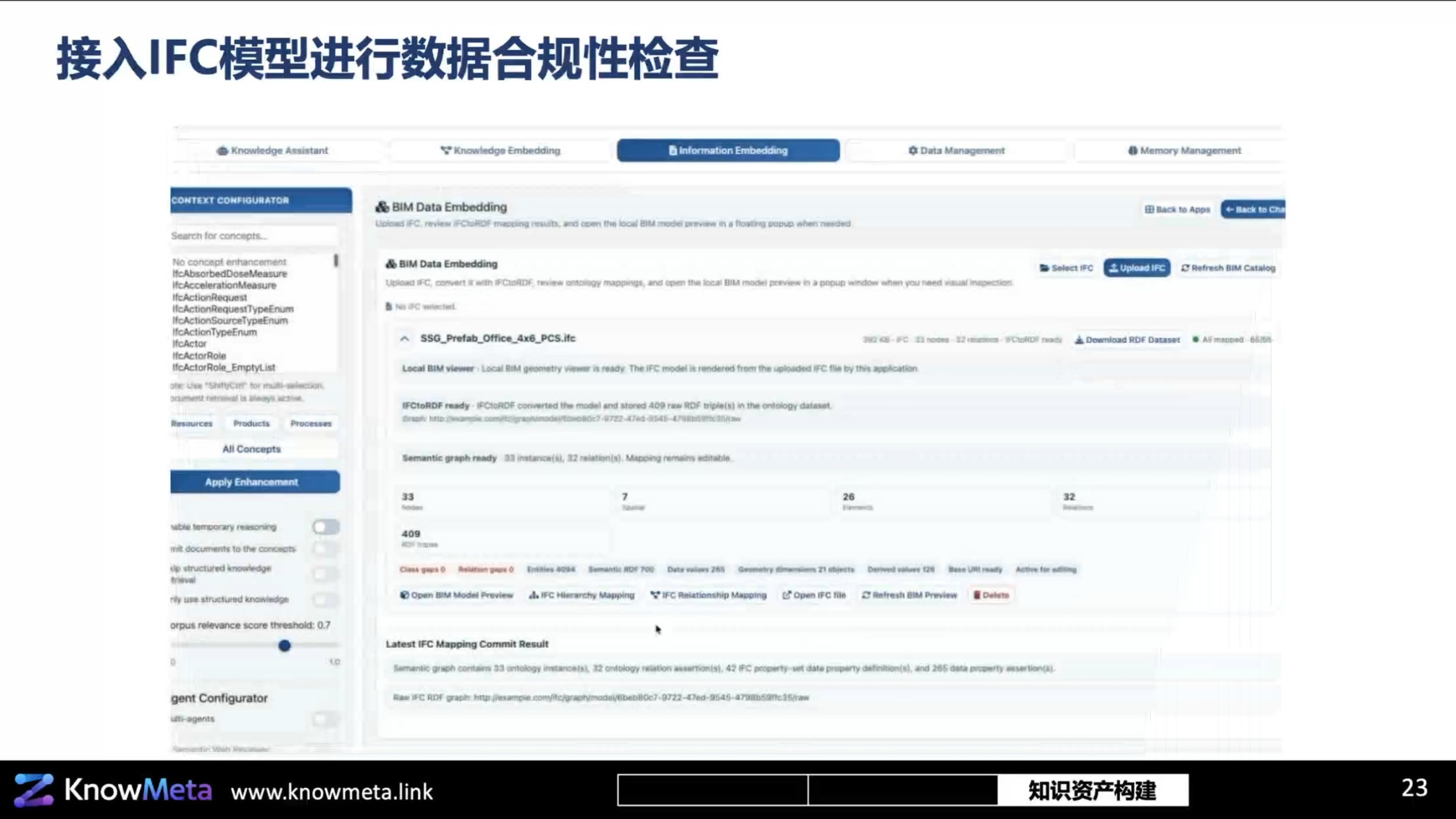
Task: Click the folder icon on Select IFC
Action: coord(1044,268)
